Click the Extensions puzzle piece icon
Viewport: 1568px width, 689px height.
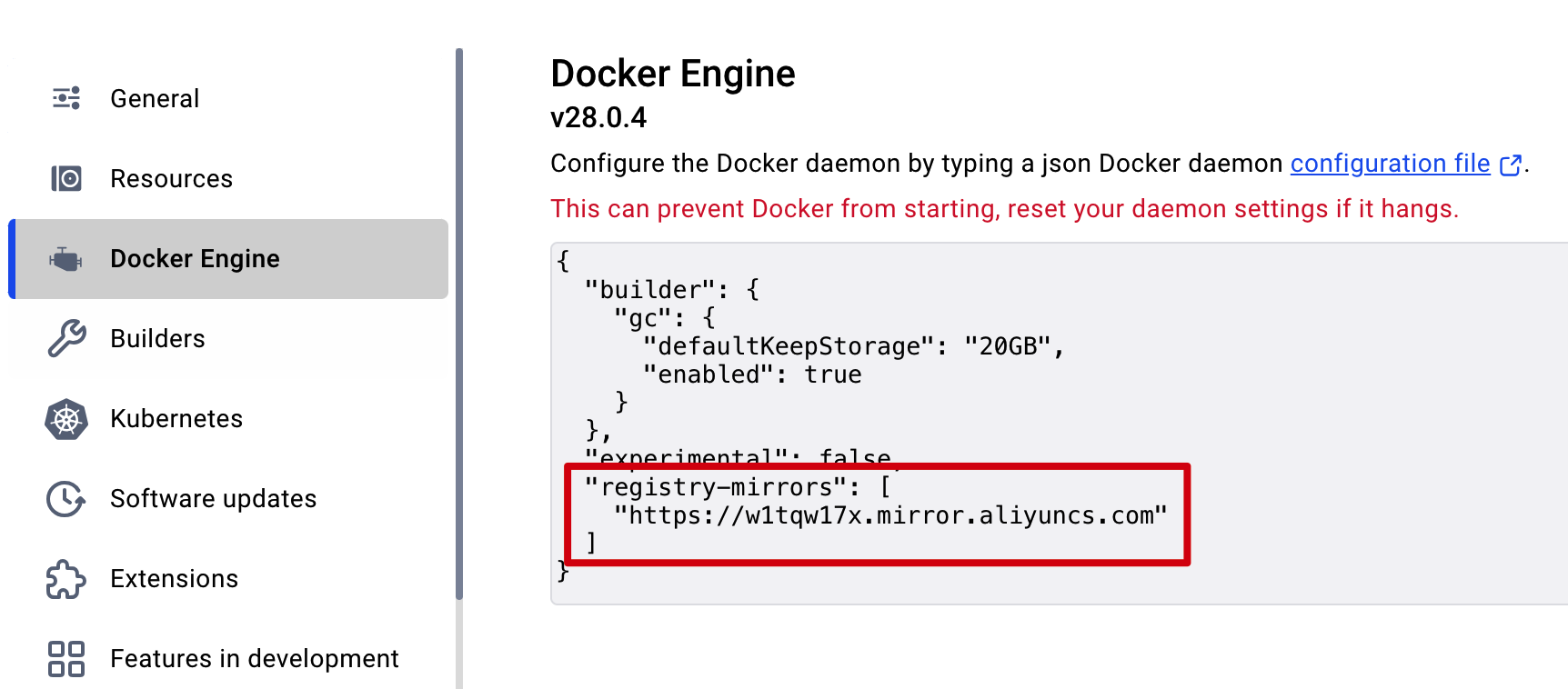click(x=66, y=579)
